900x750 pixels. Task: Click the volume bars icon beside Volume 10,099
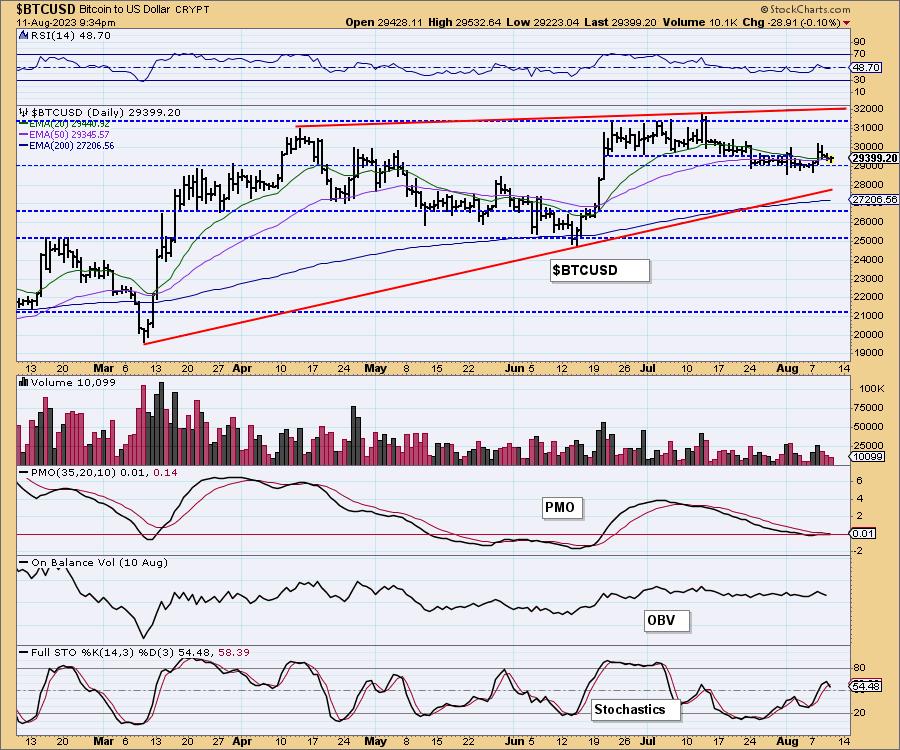point(24,382)
